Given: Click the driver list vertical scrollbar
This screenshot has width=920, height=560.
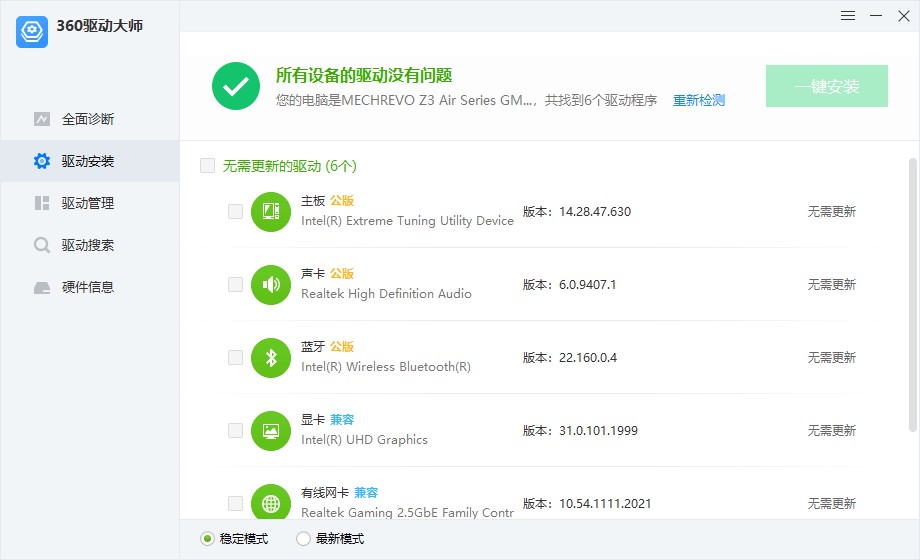Looking at the screenshot, I should pos(912,295).
